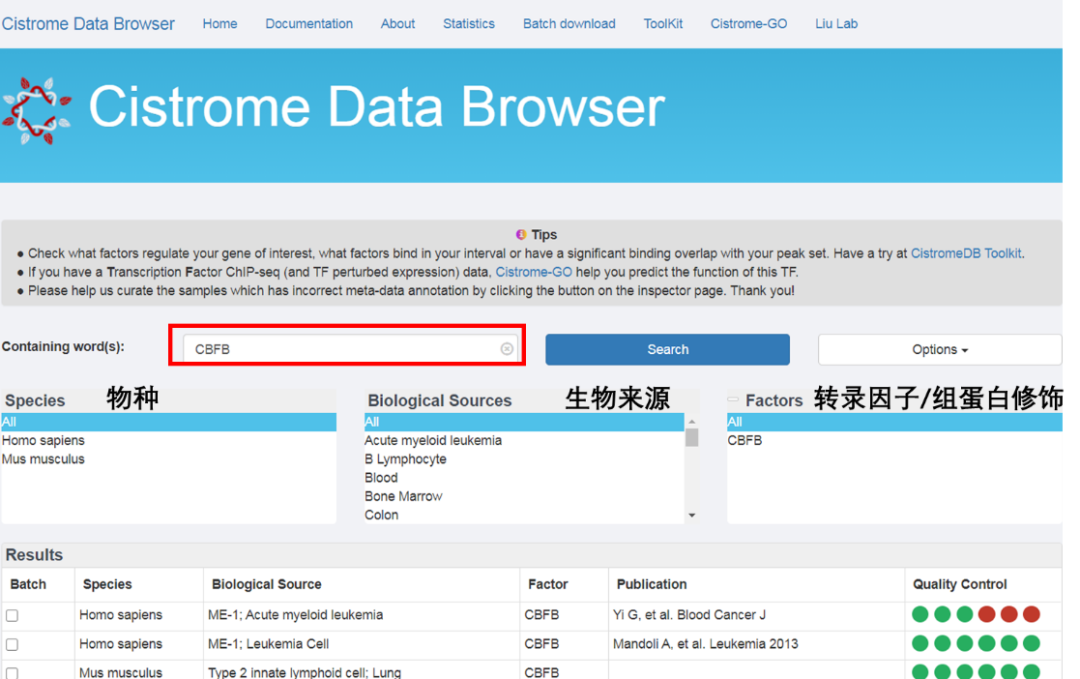Click the Cistrome logo icon in banner

coord(37,110)
